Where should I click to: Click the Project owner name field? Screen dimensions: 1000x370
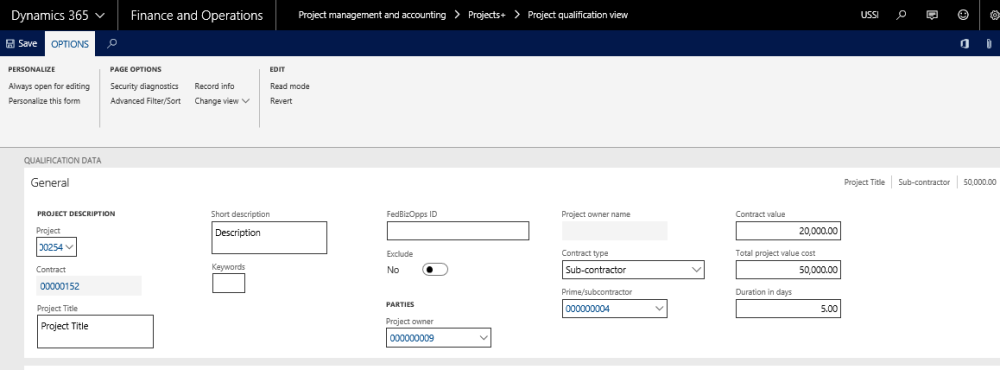[x=614, y=231]
